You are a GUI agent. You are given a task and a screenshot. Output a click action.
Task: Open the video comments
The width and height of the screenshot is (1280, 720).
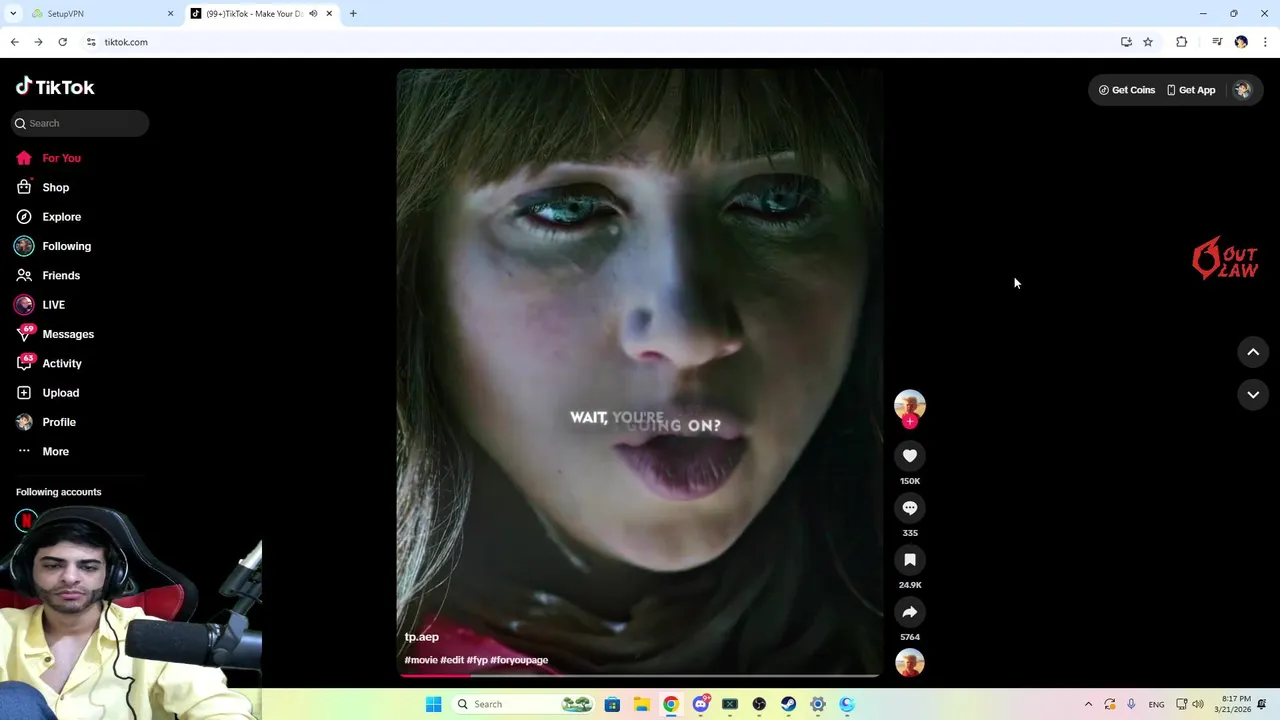pos(910,508)
